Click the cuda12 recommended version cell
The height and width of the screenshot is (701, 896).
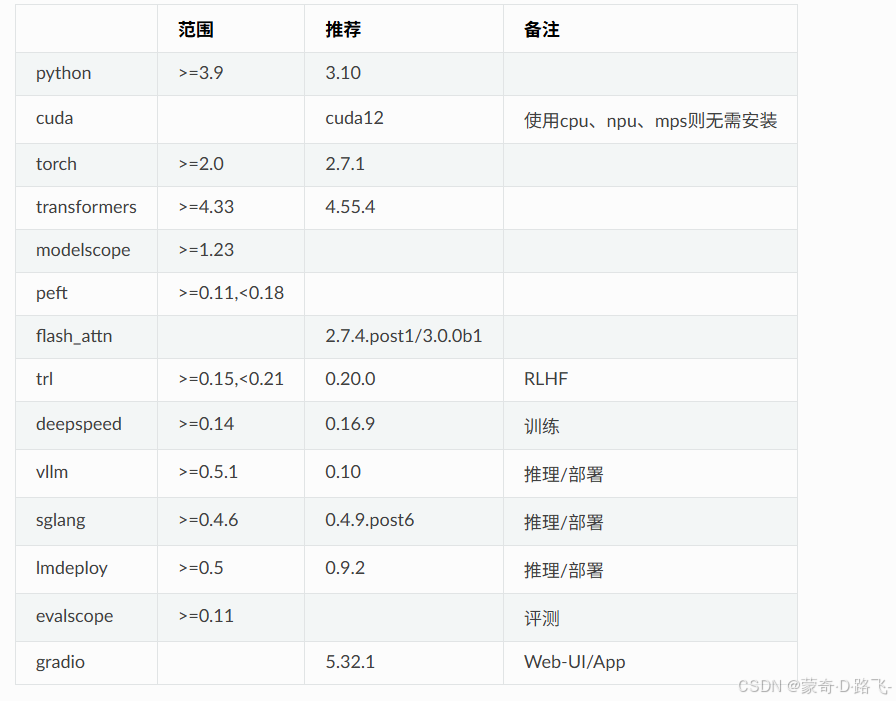click(x=354, y=118)
